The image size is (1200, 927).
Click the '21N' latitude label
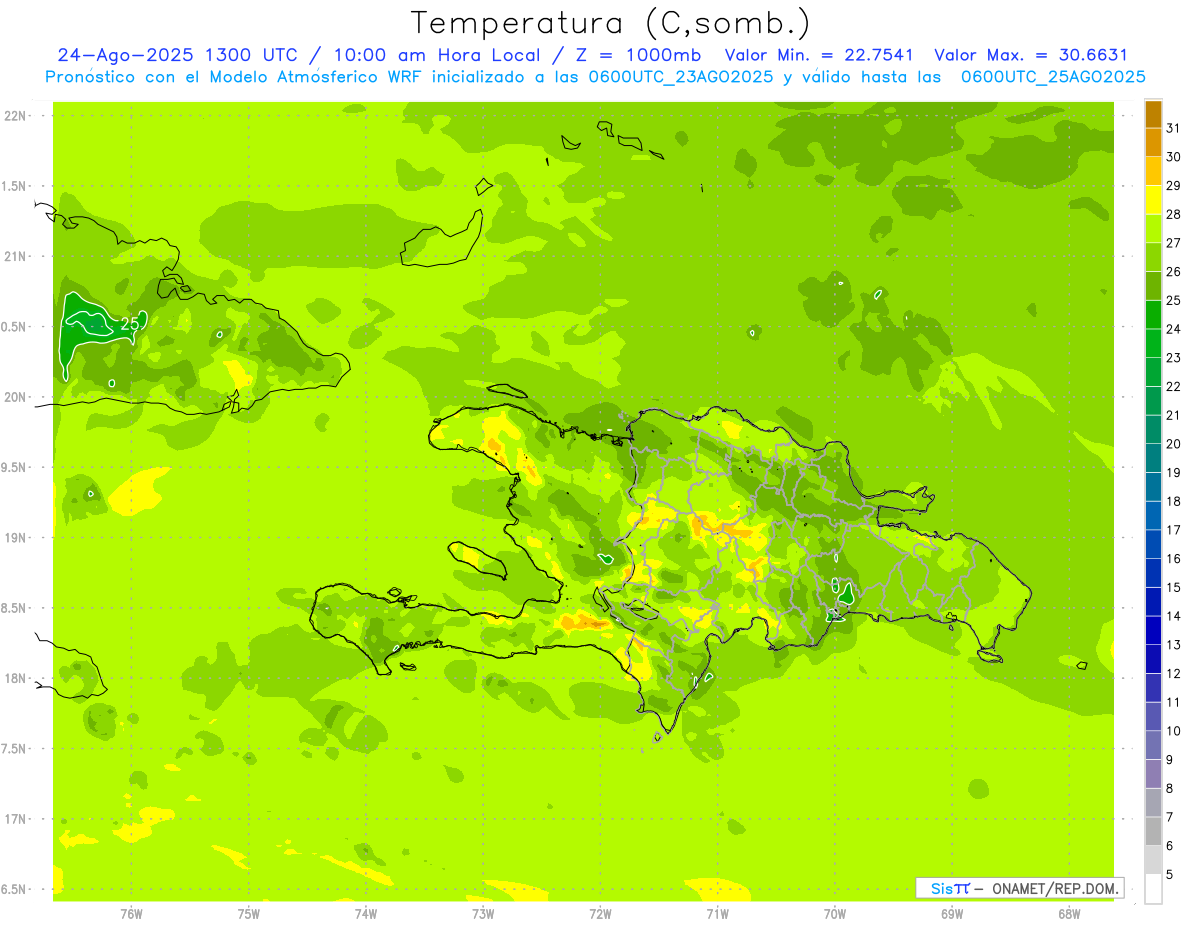tap(14, 257)
